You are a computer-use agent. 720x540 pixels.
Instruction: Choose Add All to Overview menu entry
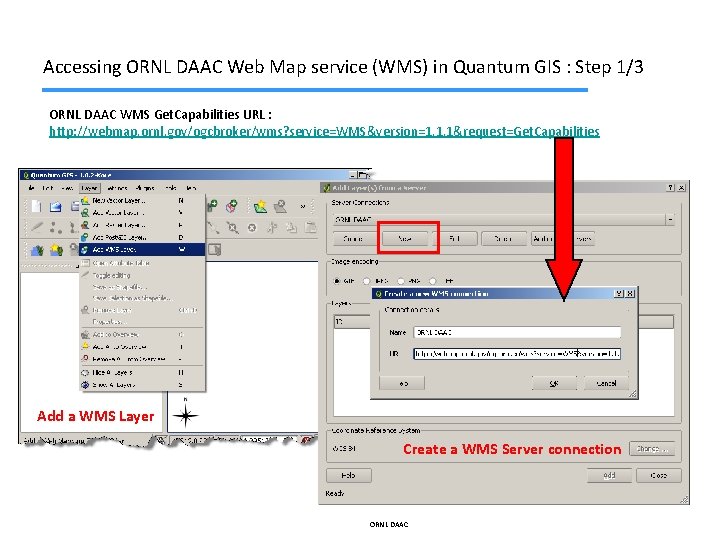coord(142,347)
